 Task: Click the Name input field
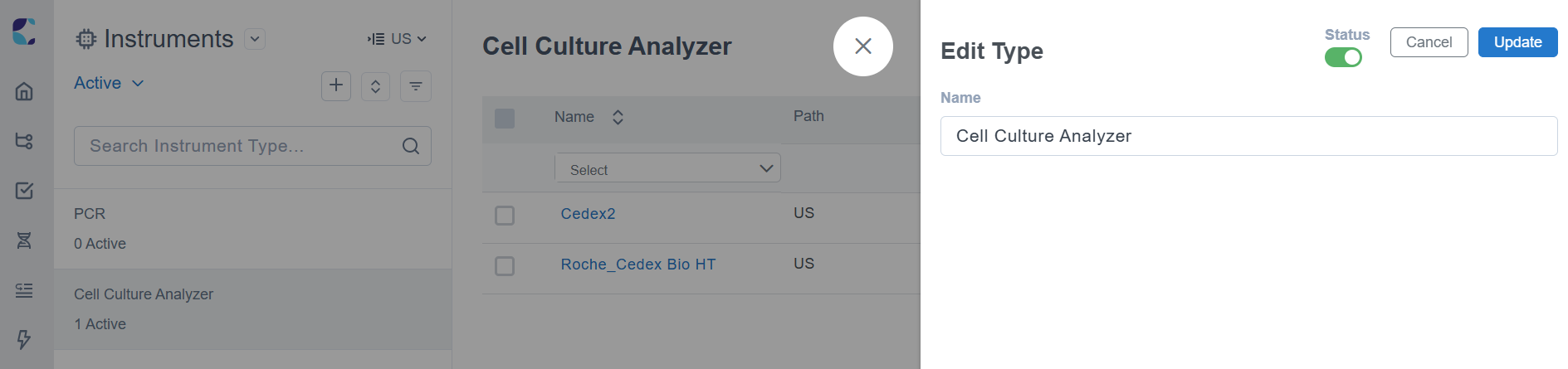coord(1248,136)
